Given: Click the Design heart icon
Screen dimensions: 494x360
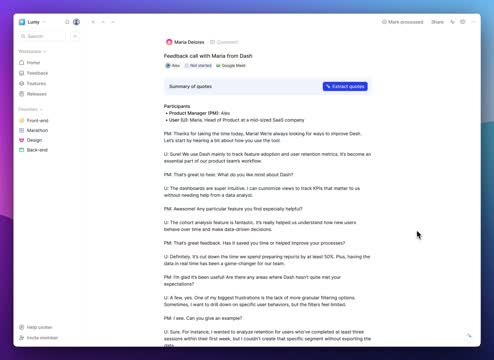Looking at the screenshot, I should (x=22, y=140).
